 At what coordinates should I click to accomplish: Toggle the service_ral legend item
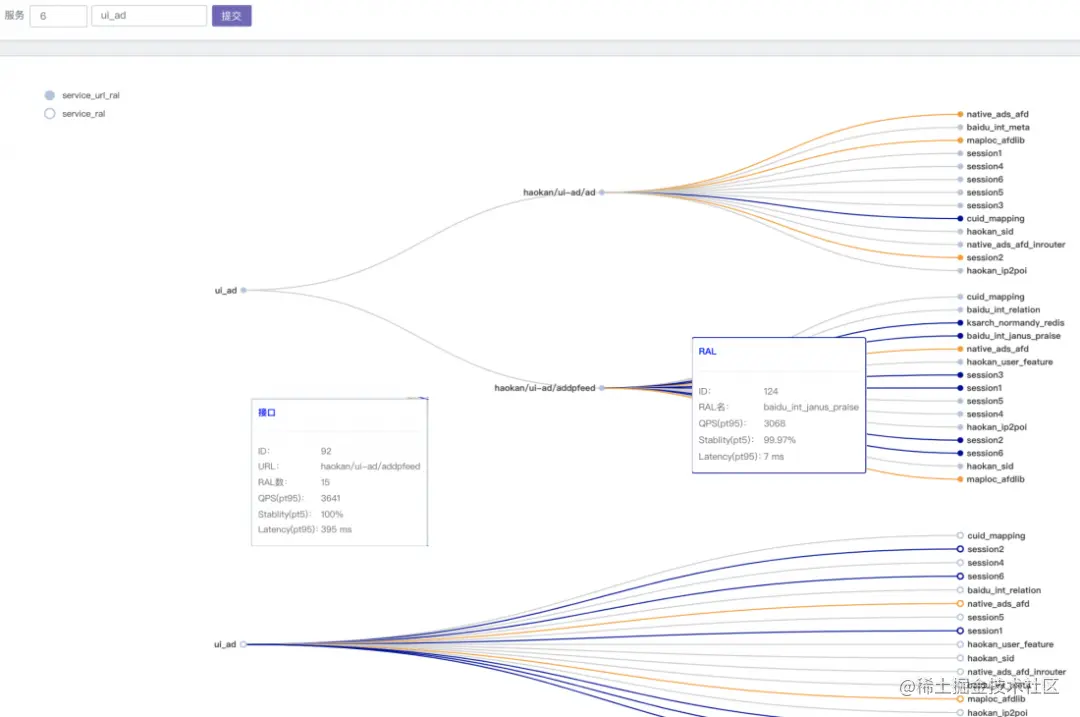pyautogui.click(x=75, y=114)
